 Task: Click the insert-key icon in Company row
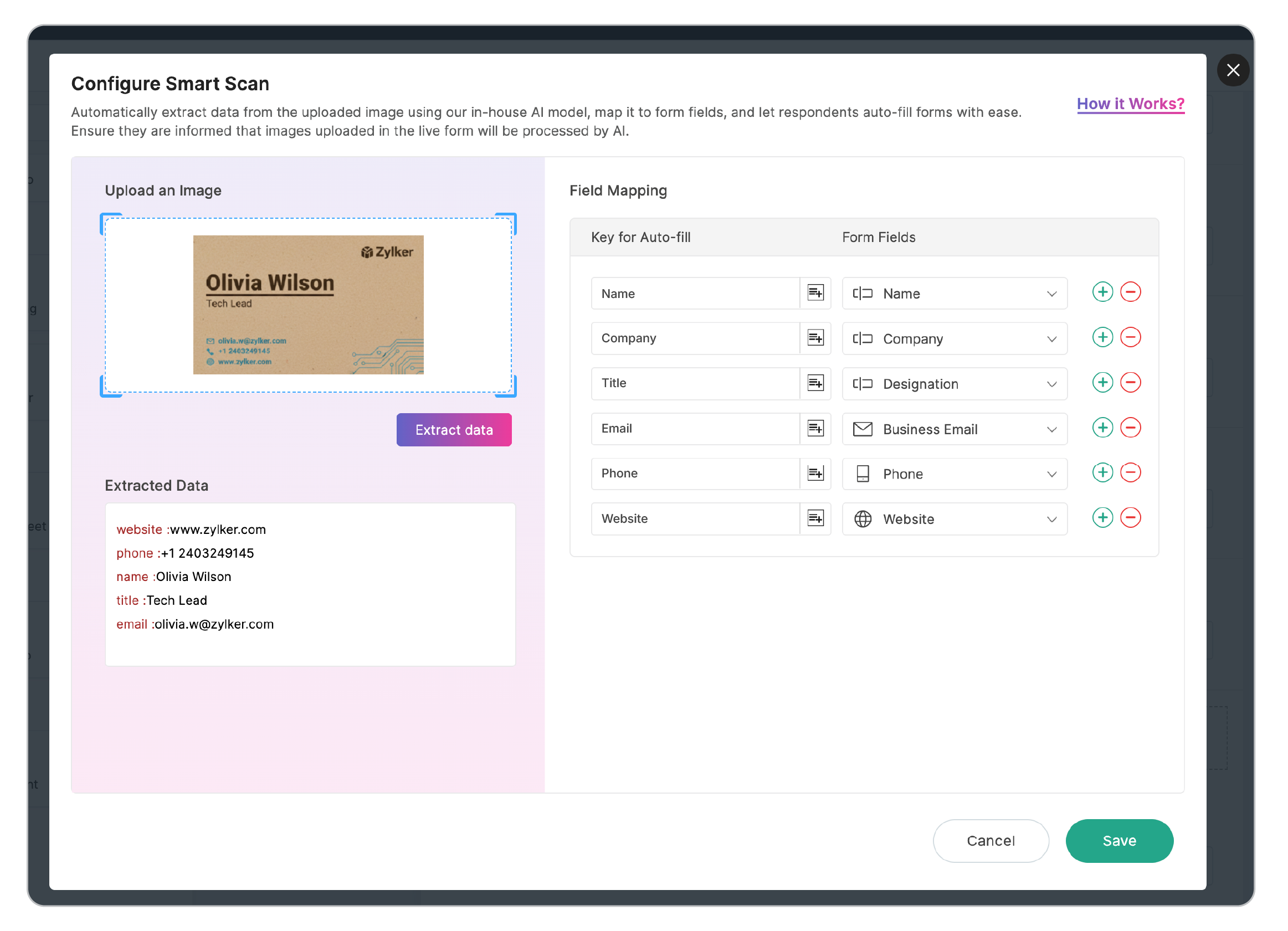(815, 338)
